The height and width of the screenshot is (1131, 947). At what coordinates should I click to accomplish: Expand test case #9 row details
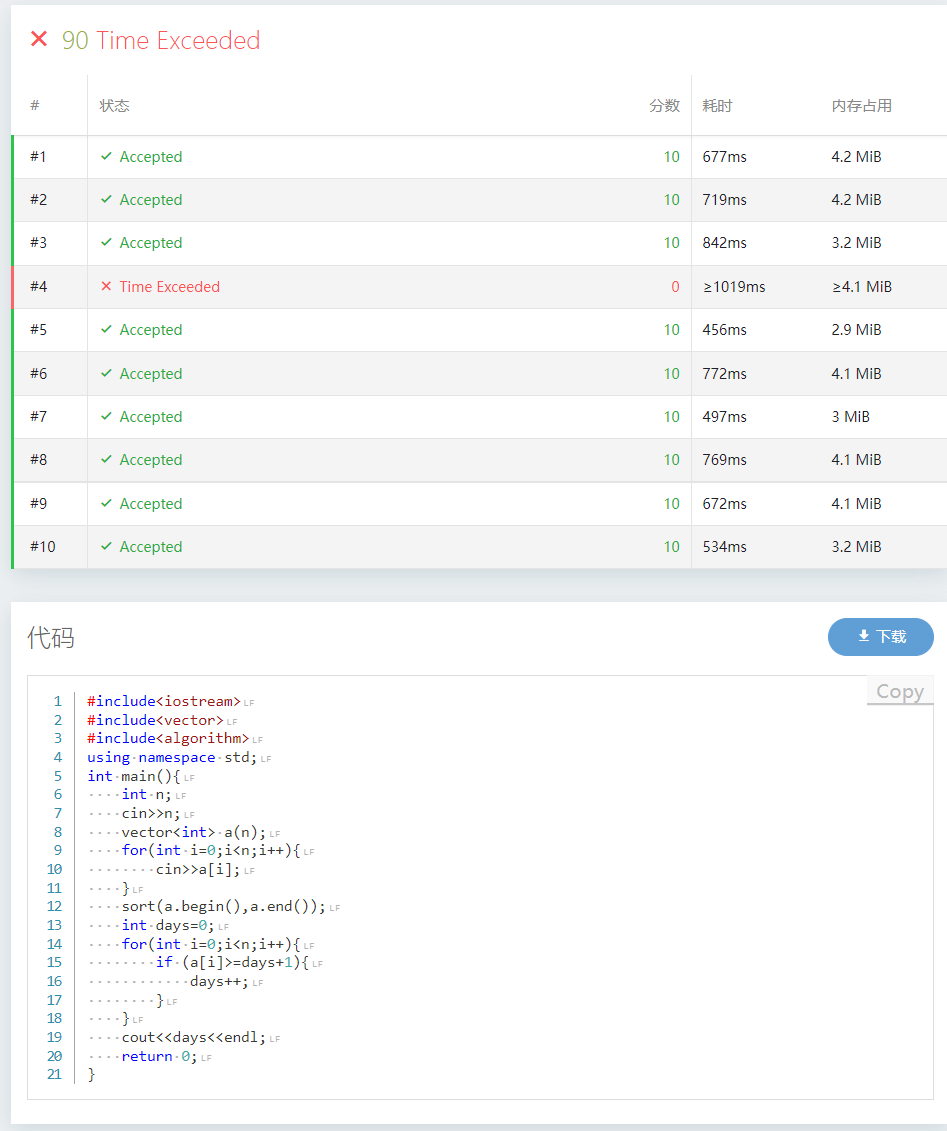pyautogui.click(x=480, y=503)
